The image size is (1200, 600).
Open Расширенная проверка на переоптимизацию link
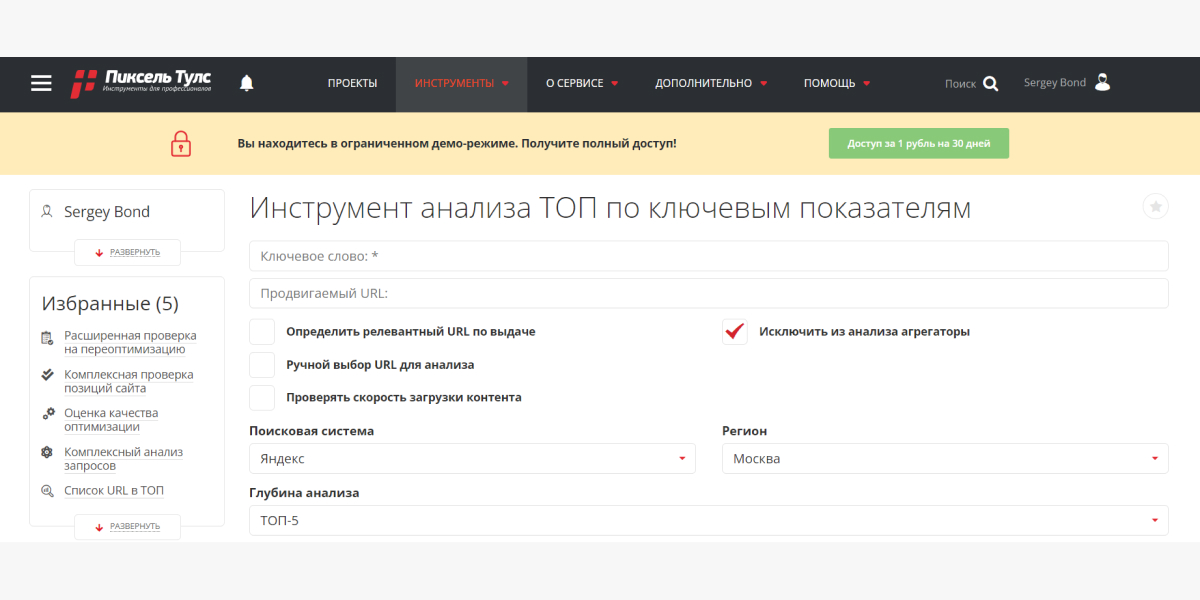tap(130, 342)
